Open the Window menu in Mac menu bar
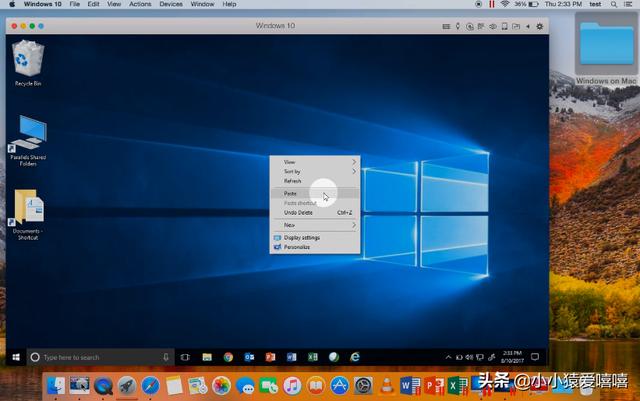This screenshot has width=640, height=401. click(202, 4)
